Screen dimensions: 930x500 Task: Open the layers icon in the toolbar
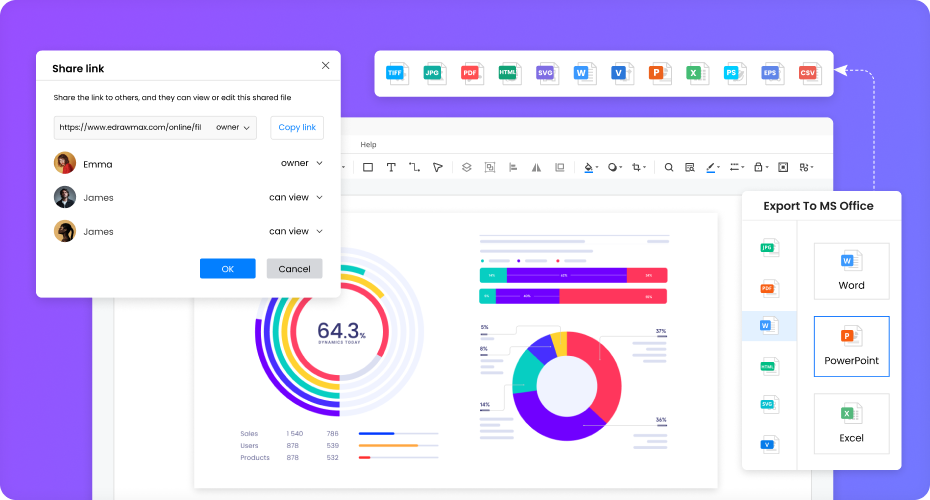pos(466,167)
